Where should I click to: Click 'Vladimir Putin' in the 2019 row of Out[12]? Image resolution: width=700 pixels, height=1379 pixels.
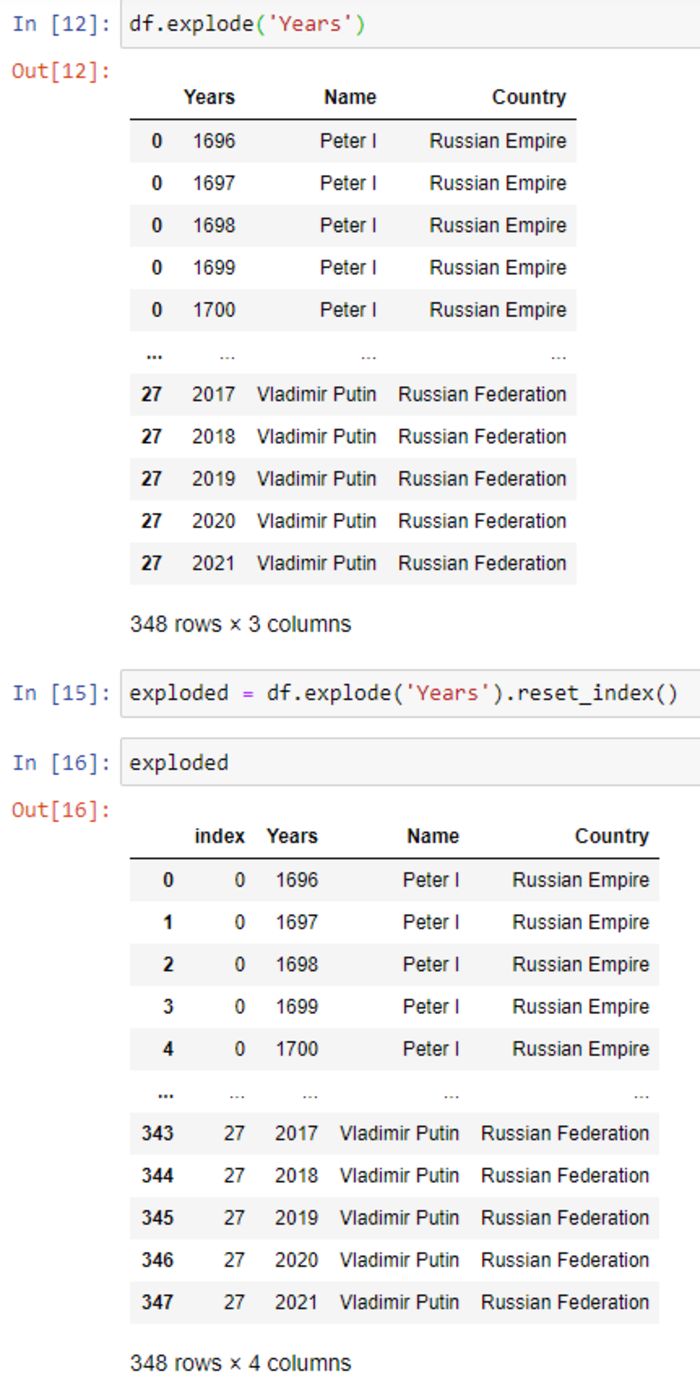[317, 479]
